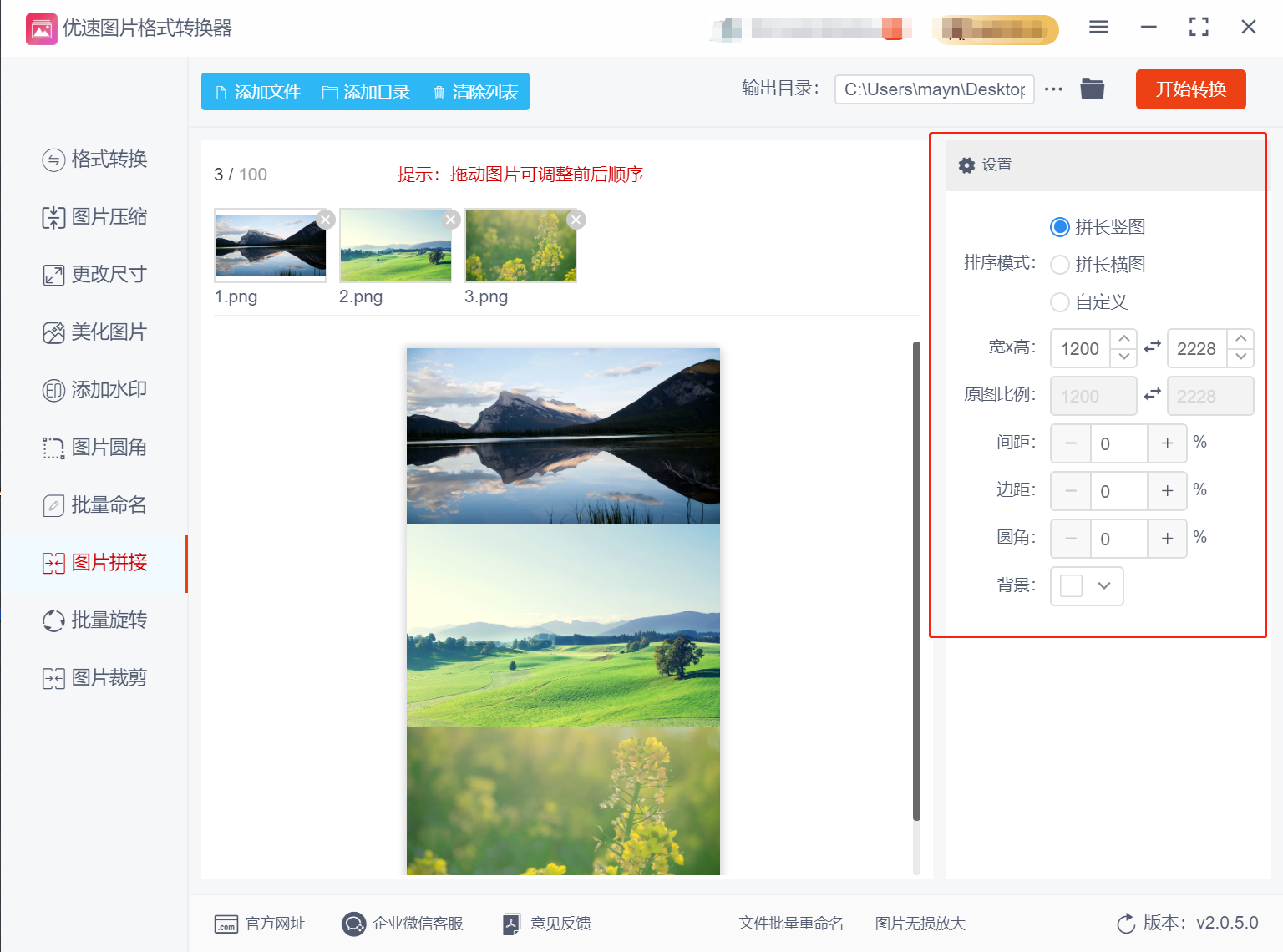
Task: Switch to 更改尺寸 sidebar item
Action: click(94, 275)
